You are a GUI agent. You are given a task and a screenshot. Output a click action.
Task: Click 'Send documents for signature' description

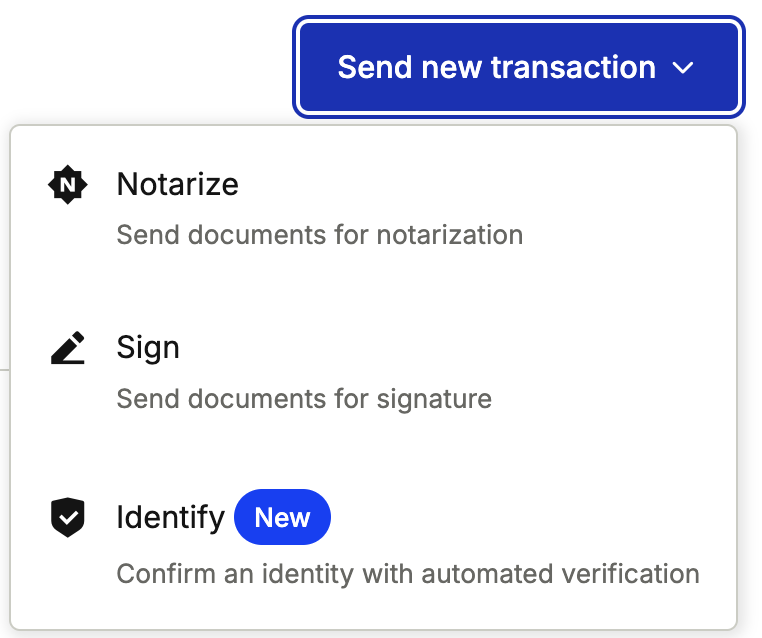[304, 400]
